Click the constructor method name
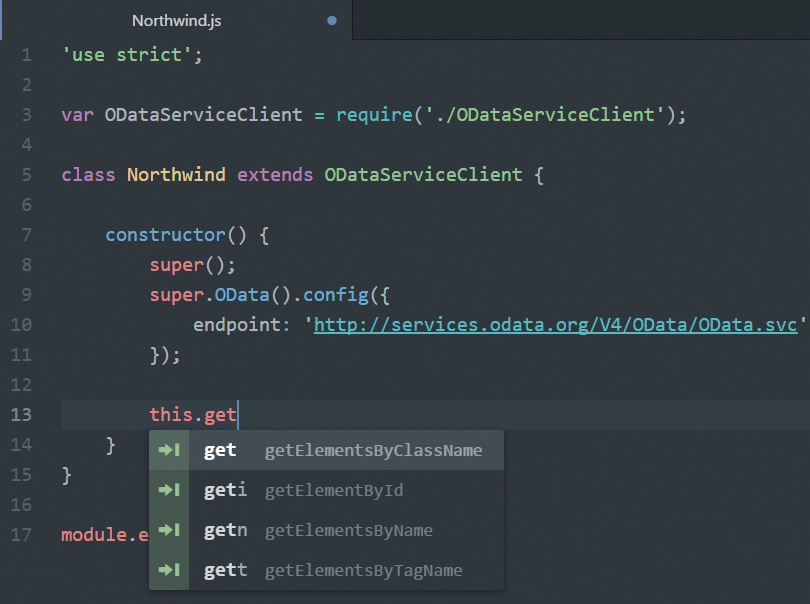Screen dimensions: 810x604 pos(165,235)
